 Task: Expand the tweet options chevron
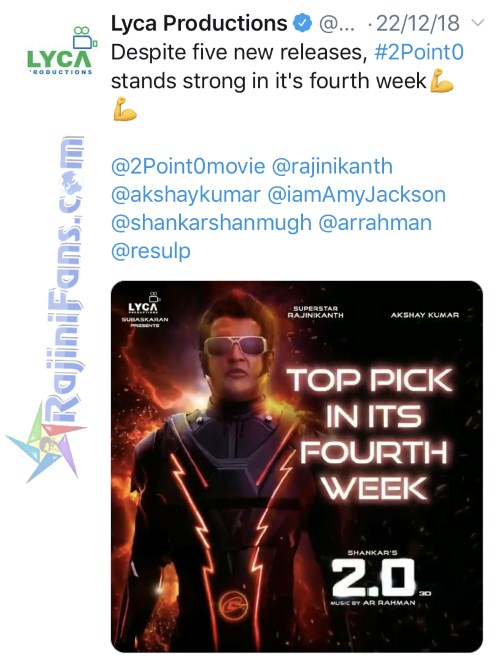[x=478, y=22]
